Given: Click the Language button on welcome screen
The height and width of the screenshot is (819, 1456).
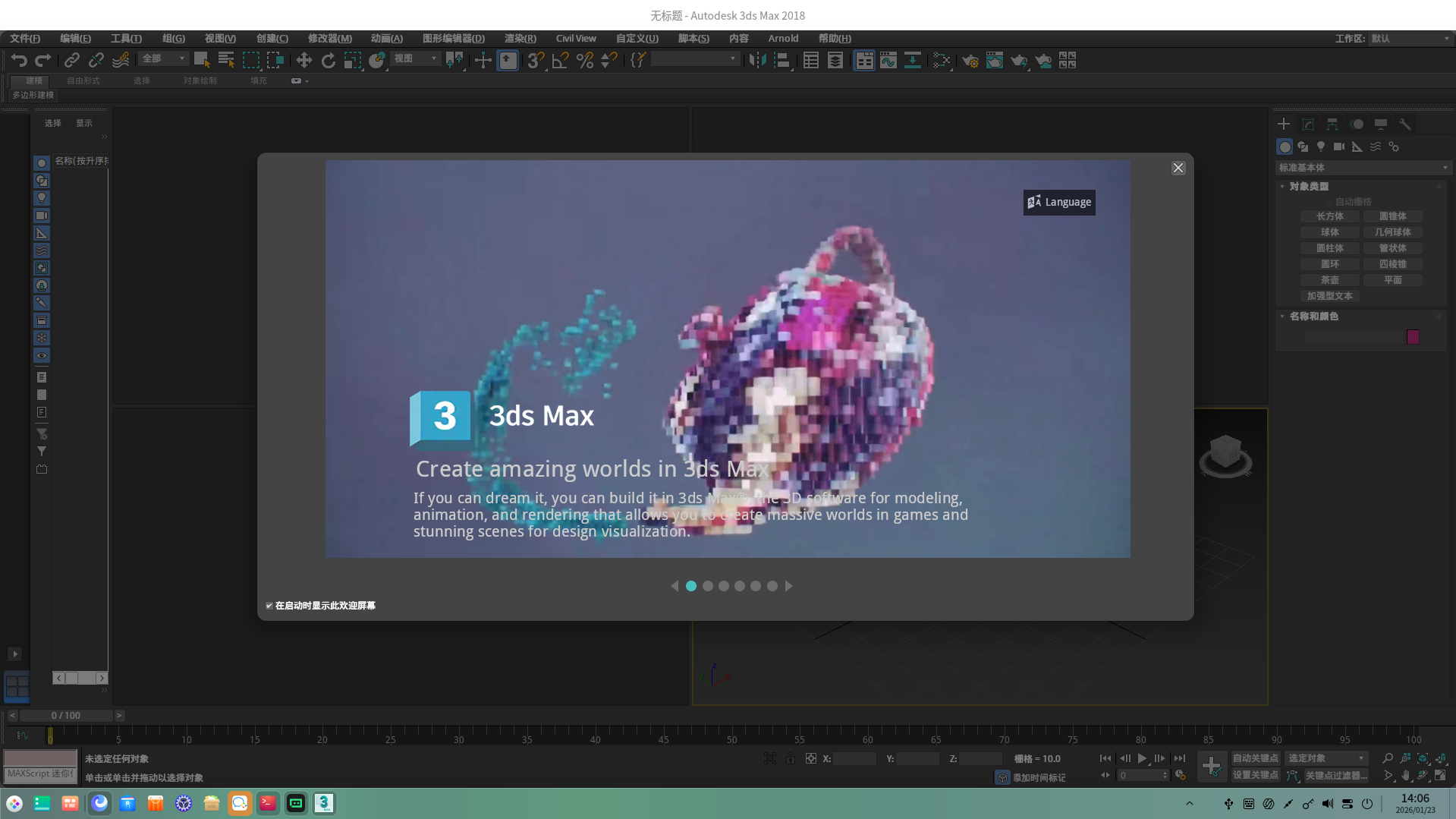Looking at the screenshot, I should [1058, 202].
